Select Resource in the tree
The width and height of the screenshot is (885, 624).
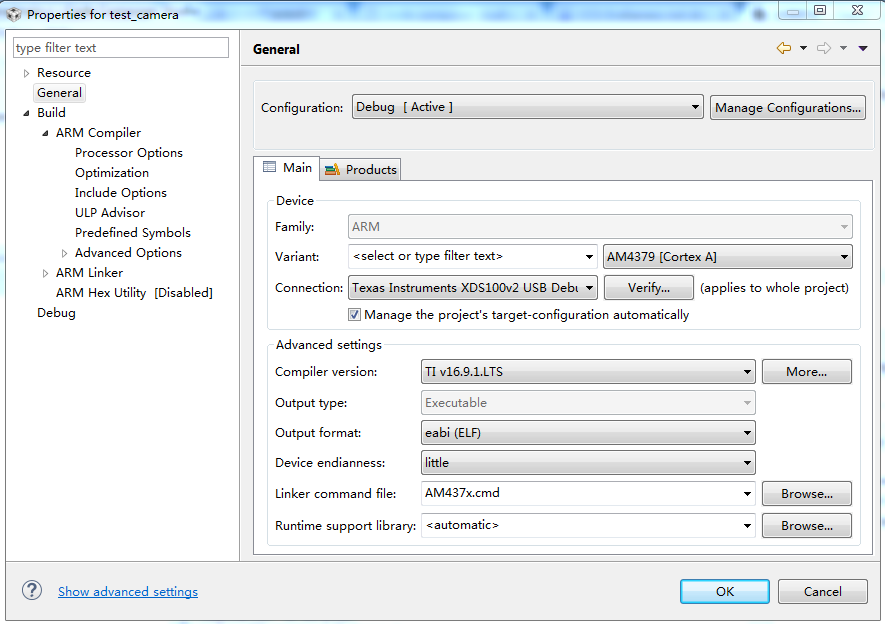coord(64,73)
